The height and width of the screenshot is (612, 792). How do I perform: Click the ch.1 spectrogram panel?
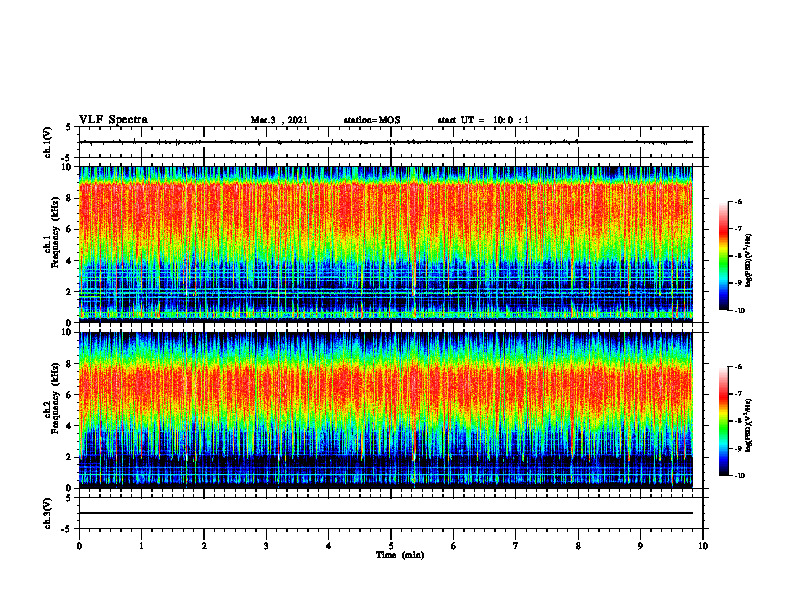[x=386, y=244]
